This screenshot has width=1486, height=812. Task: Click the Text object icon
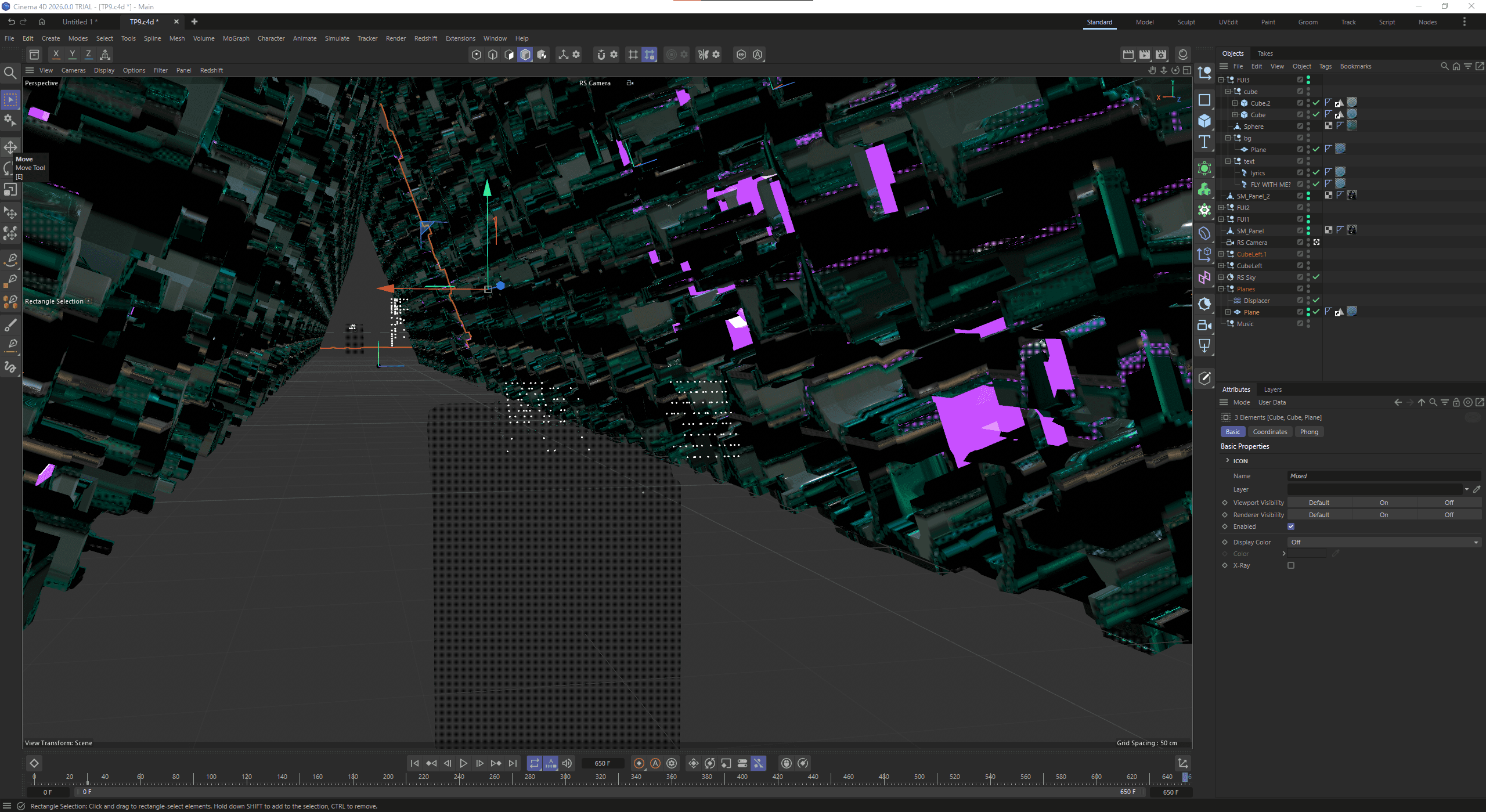(1204, 142)
